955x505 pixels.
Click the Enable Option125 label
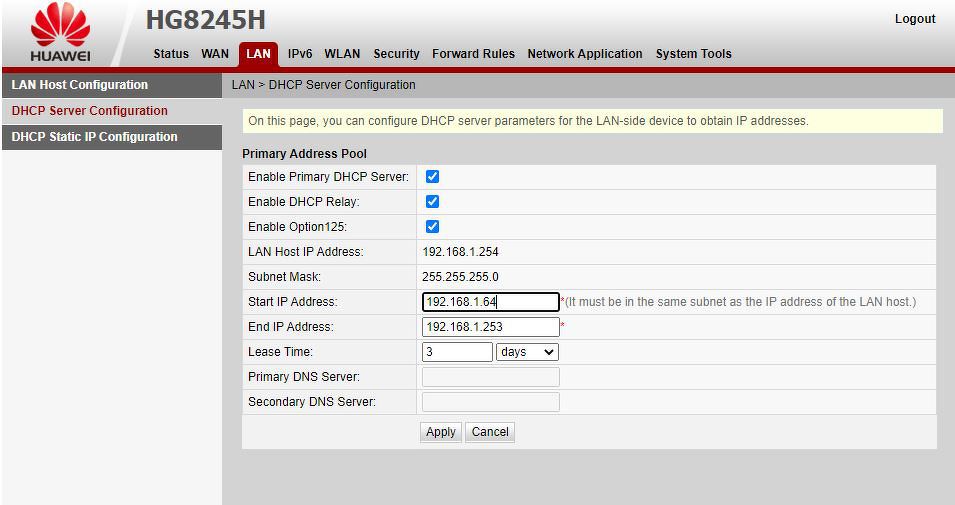[x=297, y=227]
